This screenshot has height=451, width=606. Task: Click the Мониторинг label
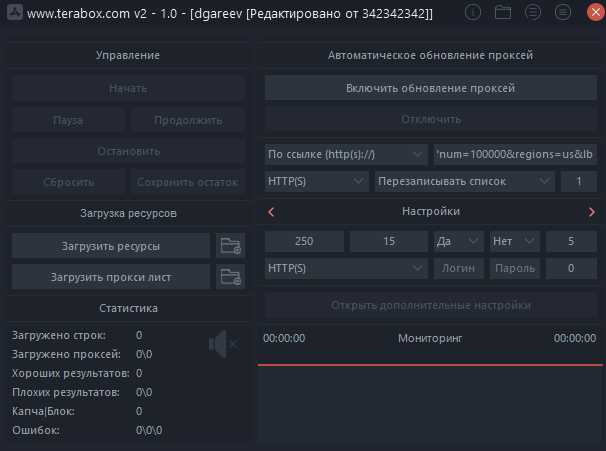430,339
